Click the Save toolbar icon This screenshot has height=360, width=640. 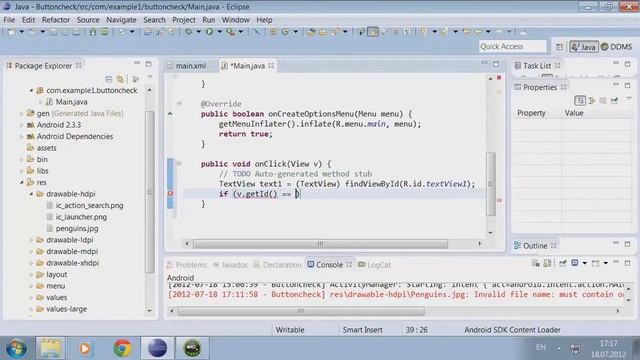[x=53, y=32]
